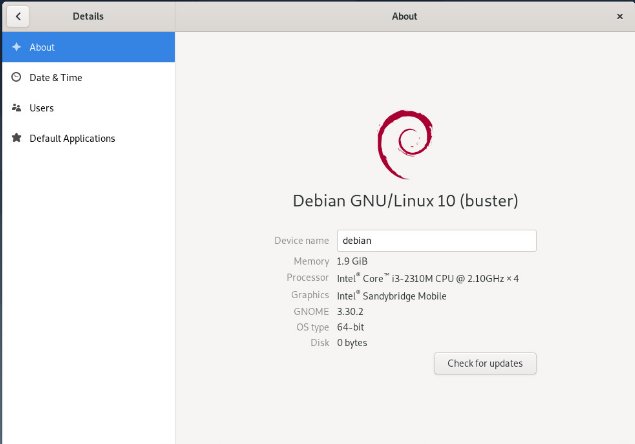The image size is (635, 444).
Task: Click the "Graphics" label
Action: click(x=310, y=295)
